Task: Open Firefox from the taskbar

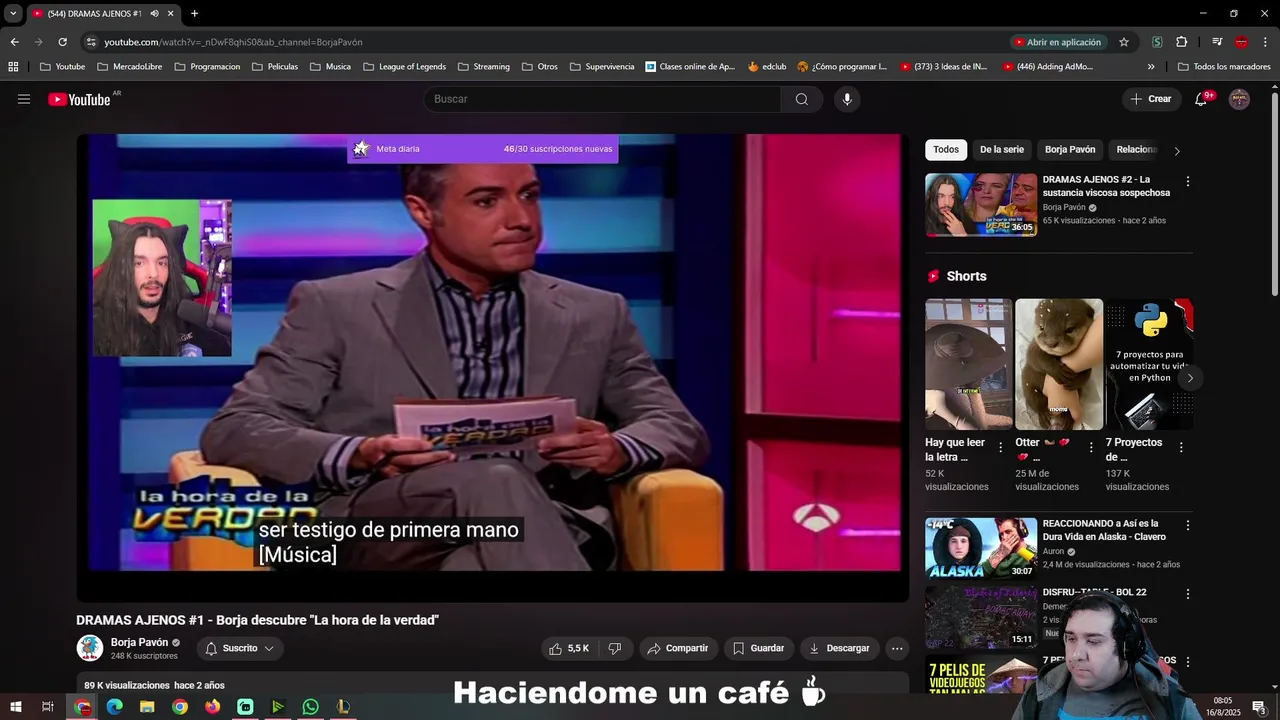Action: tap(212, 707)
